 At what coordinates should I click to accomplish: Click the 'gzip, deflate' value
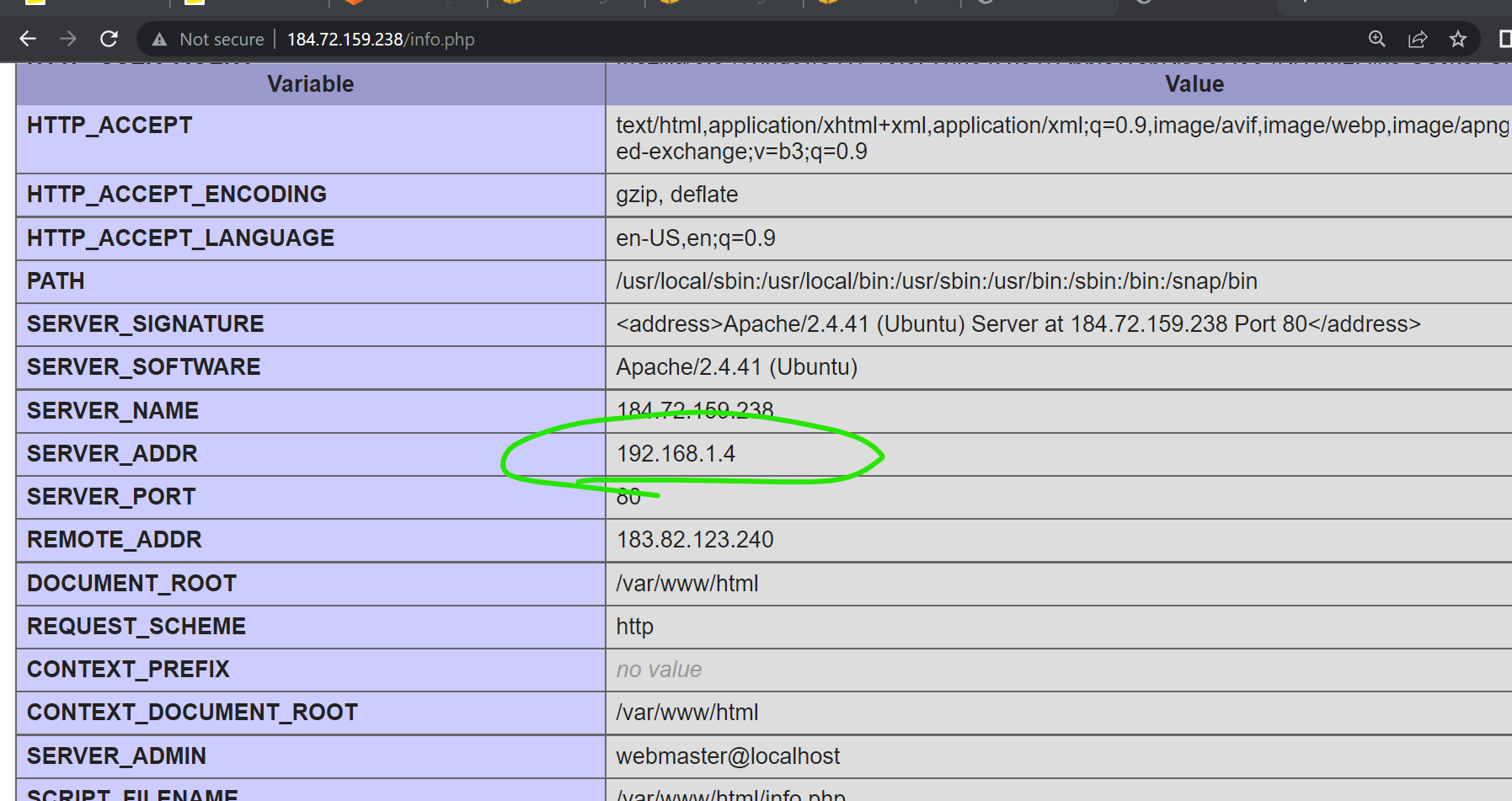click(677, 195)
